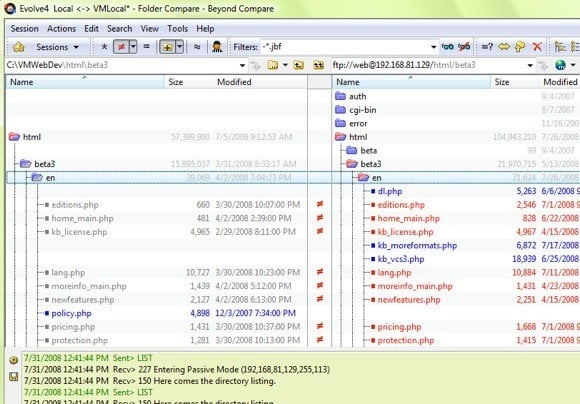Open the right path history dropdown
Image resolution: width=580 pixels, height=404 pixels.
point(530,65)
